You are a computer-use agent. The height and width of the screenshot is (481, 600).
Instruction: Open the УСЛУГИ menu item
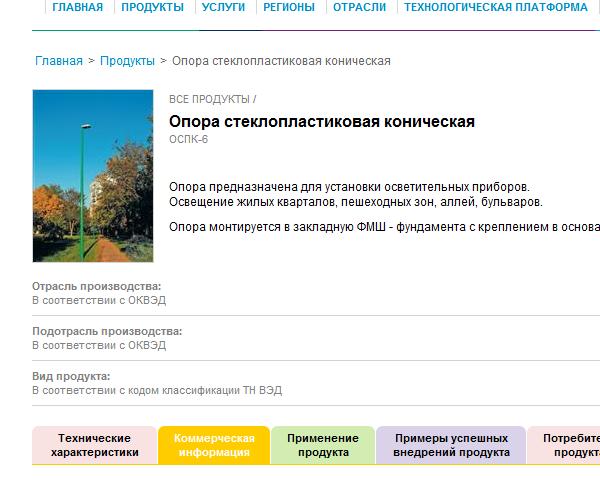(223, 7)
